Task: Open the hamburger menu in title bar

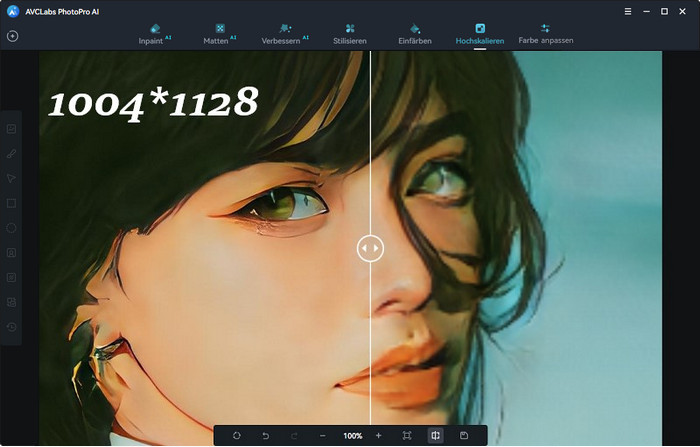Action: click(628, 12)
